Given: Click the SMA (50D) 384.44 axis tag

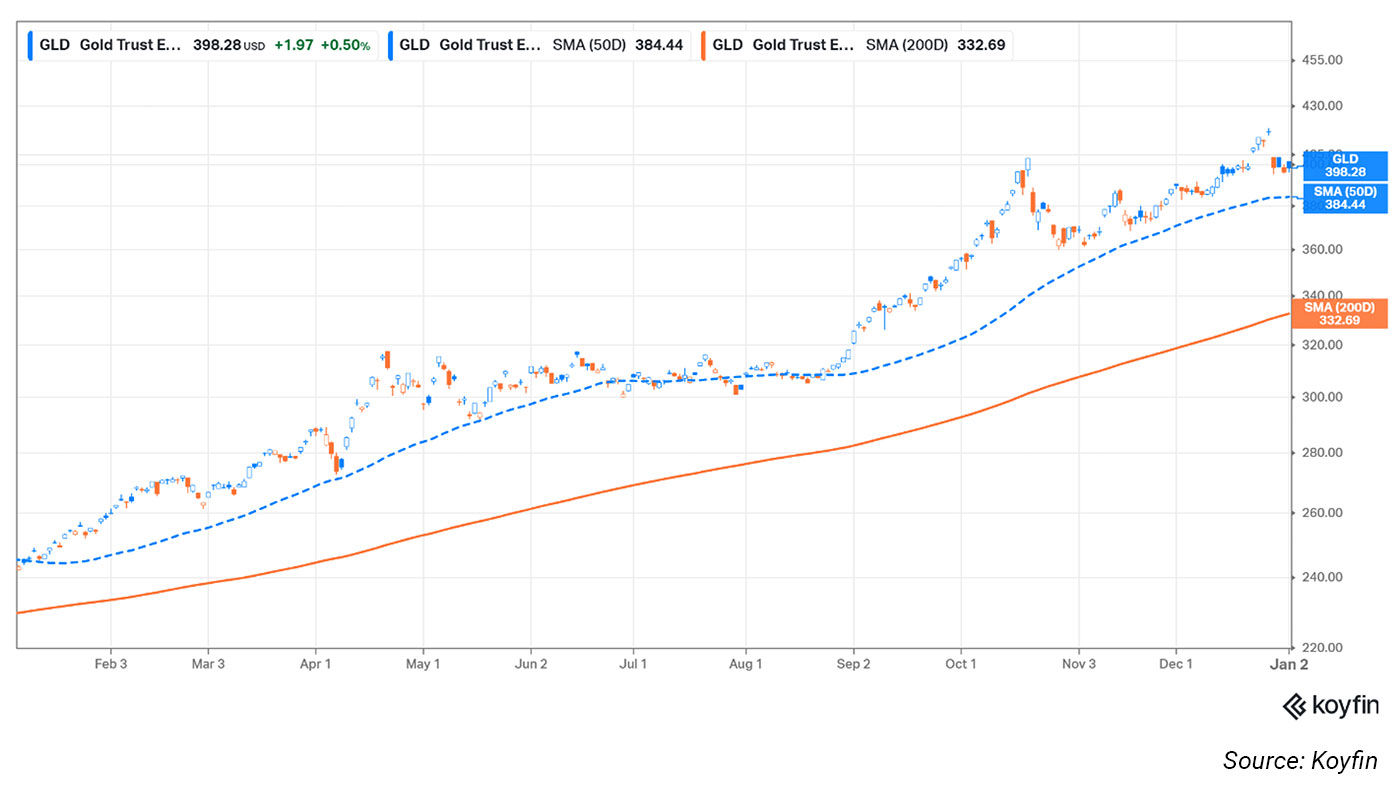Looking at the screenshot, I should pyautogui.click(x=1344, y=198).
